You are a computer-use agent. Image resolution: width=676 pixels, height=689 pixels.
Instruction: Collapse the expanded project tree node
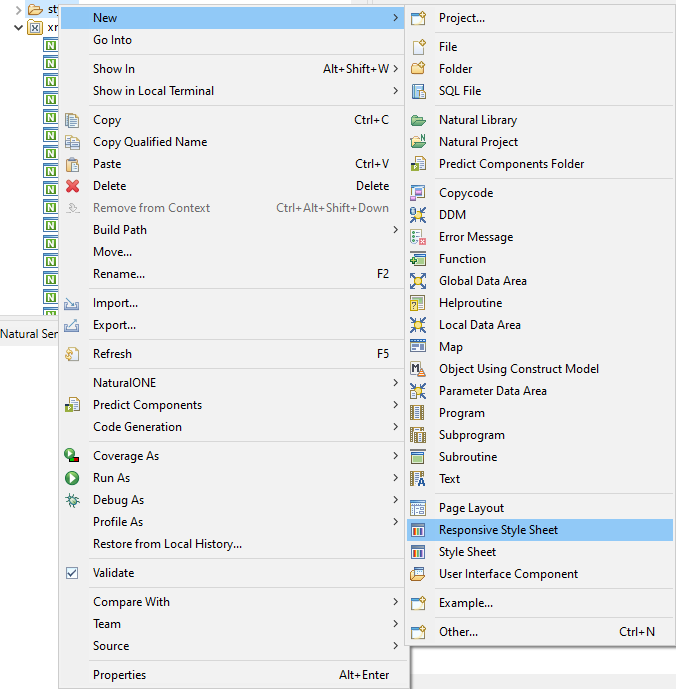19,27
